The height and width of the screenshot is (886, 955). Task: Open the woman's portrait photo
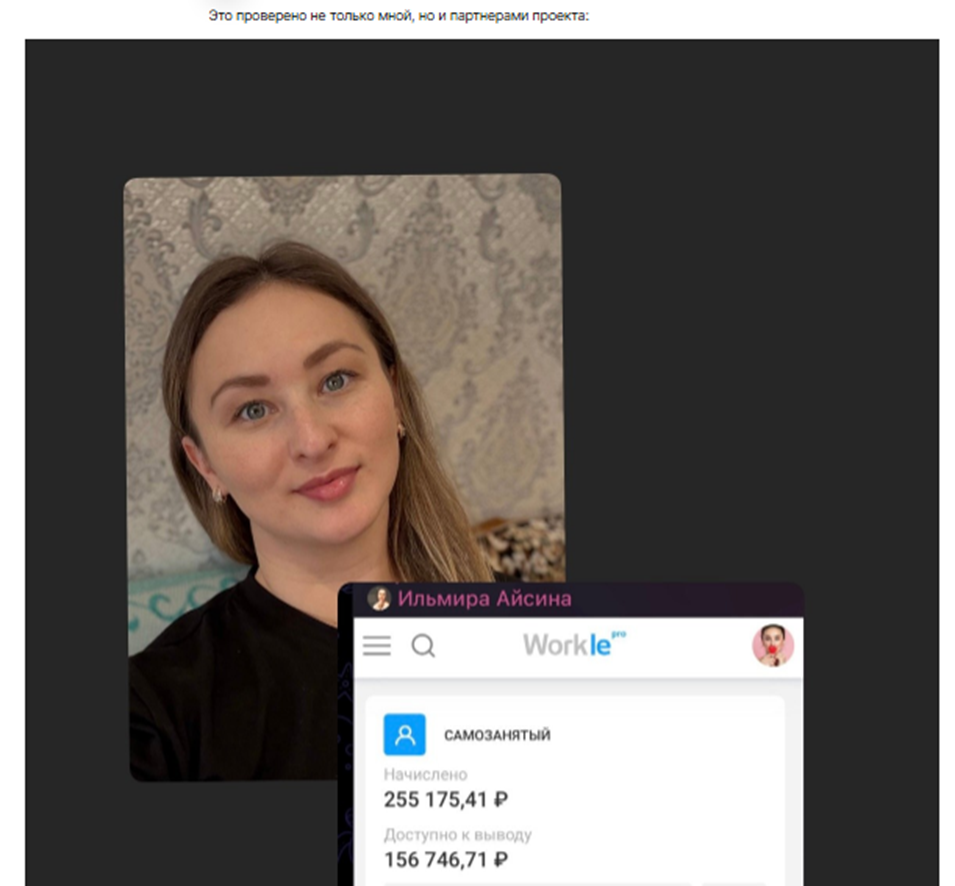pos(345,477)
